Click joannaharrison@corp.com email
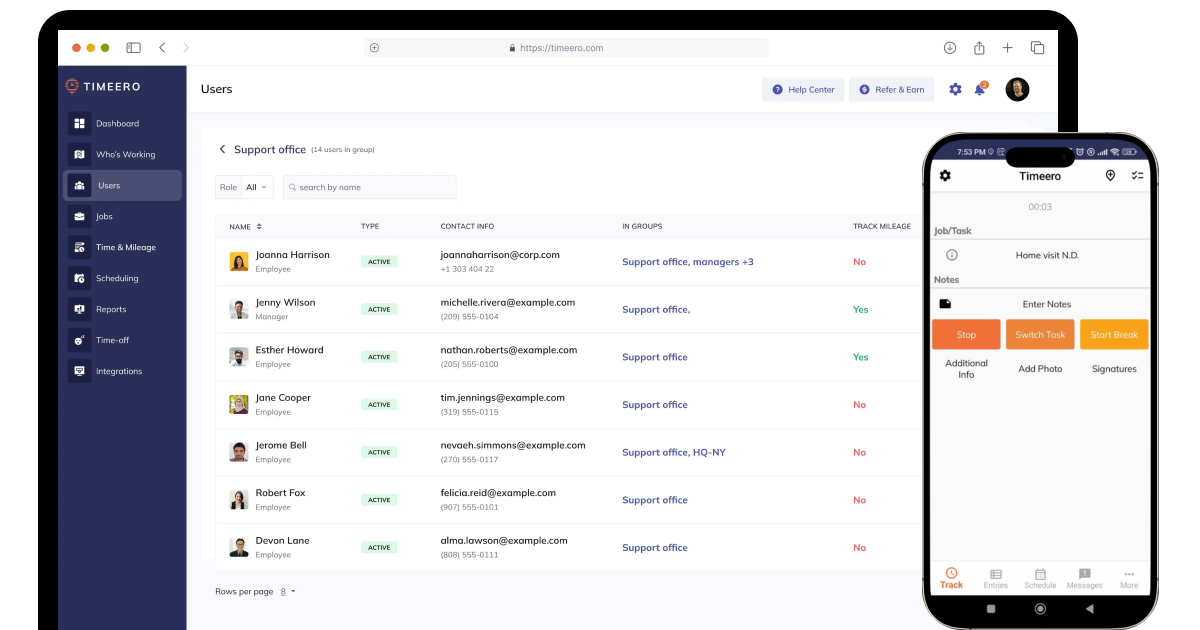The width and height of the screenshot is (1200, 630). coord(500,255)
